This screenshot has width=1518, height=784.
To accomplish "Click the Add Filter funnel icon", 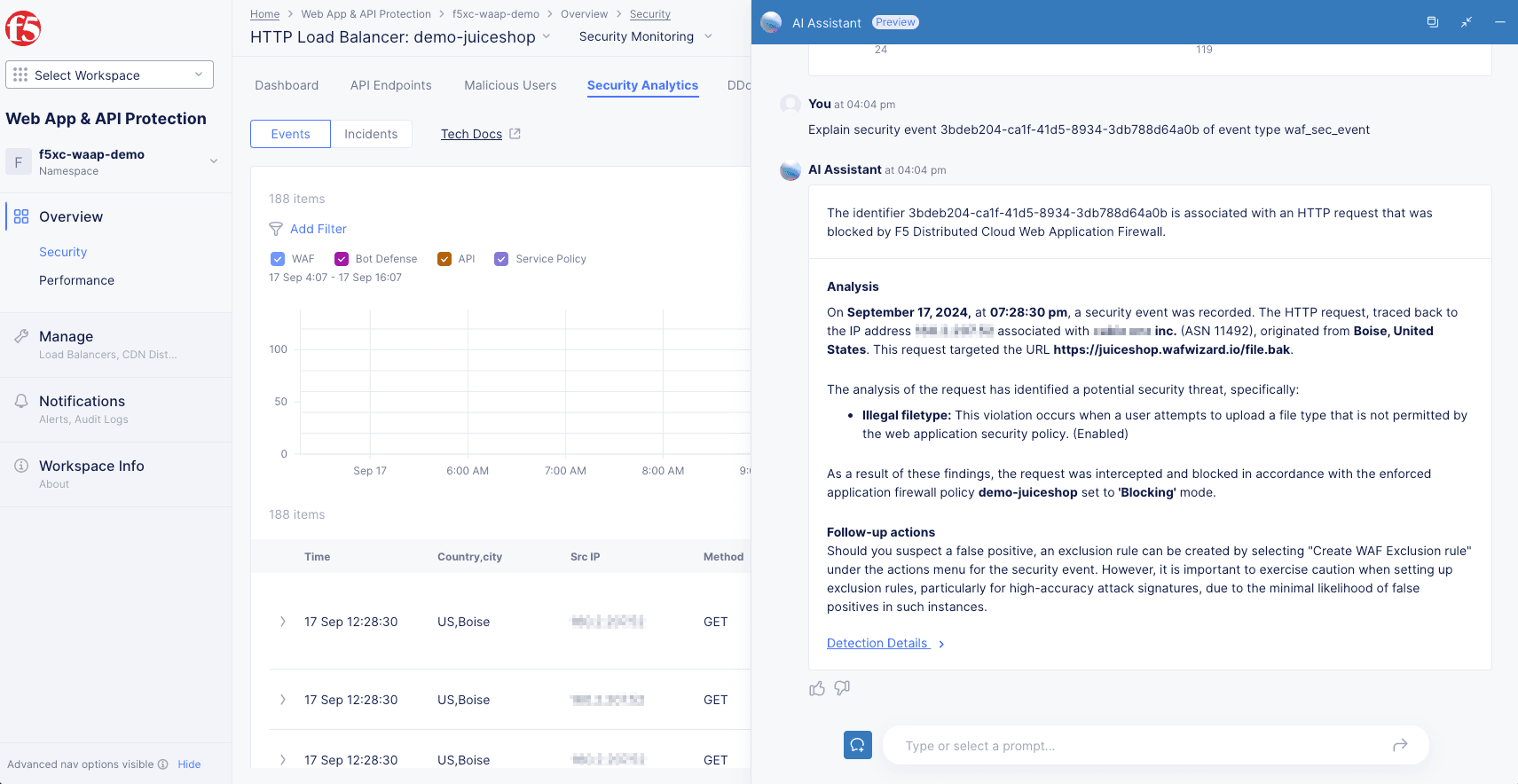I will pos(276,229).
